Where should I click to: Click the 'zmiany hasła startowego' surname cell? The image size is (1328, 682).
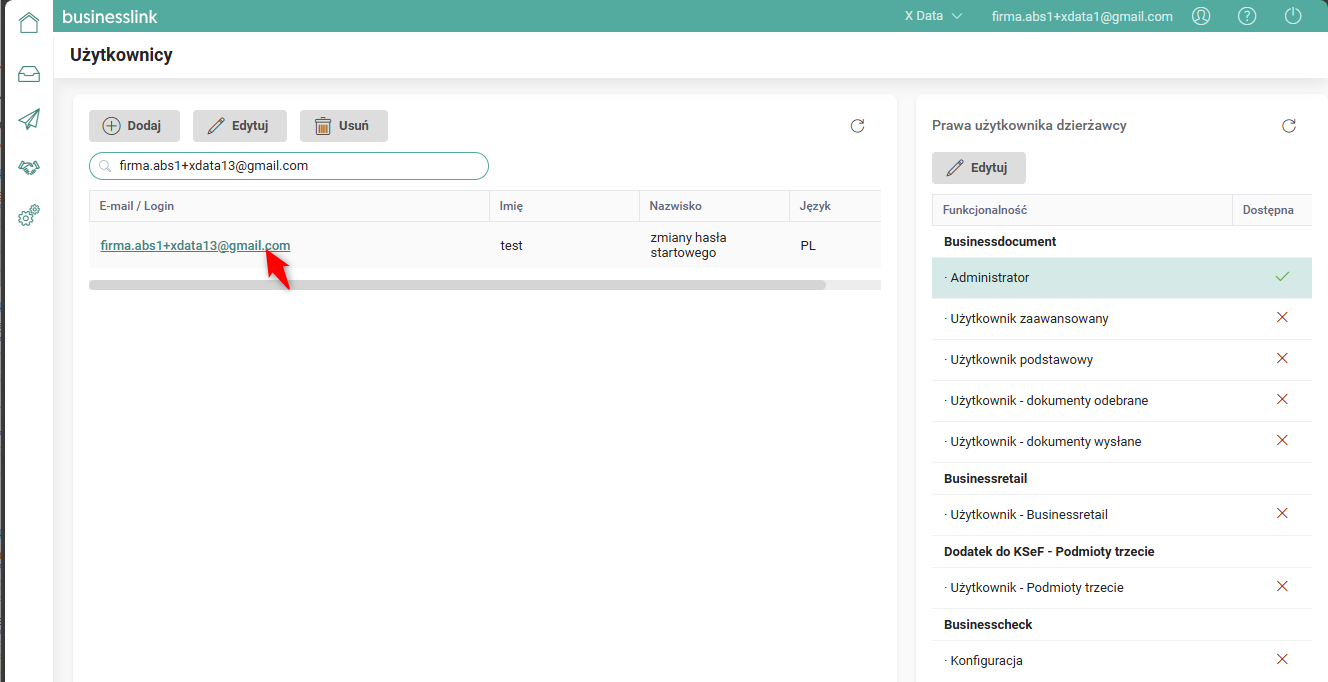tap(688, 245)
